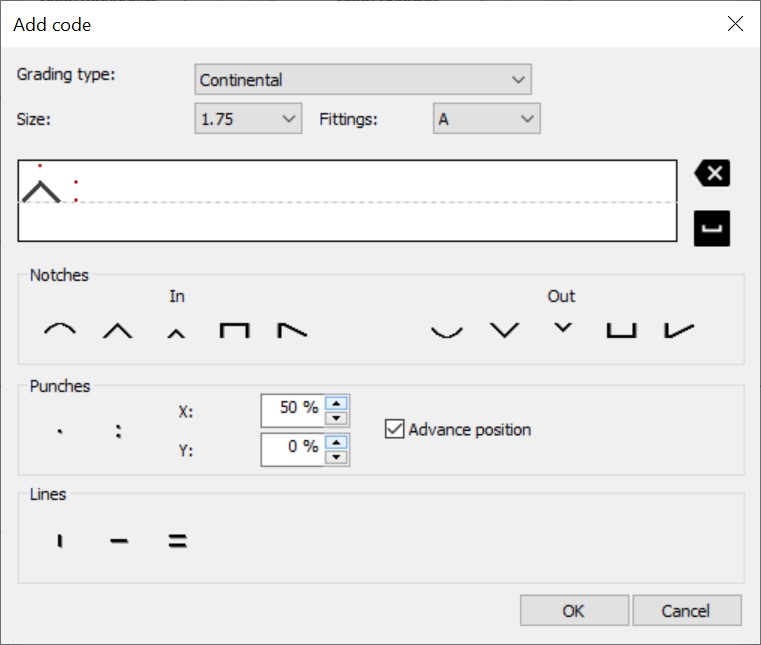Select the slanted In notch icon
Screen dimensions: 761x645
[x=292, y=330]
